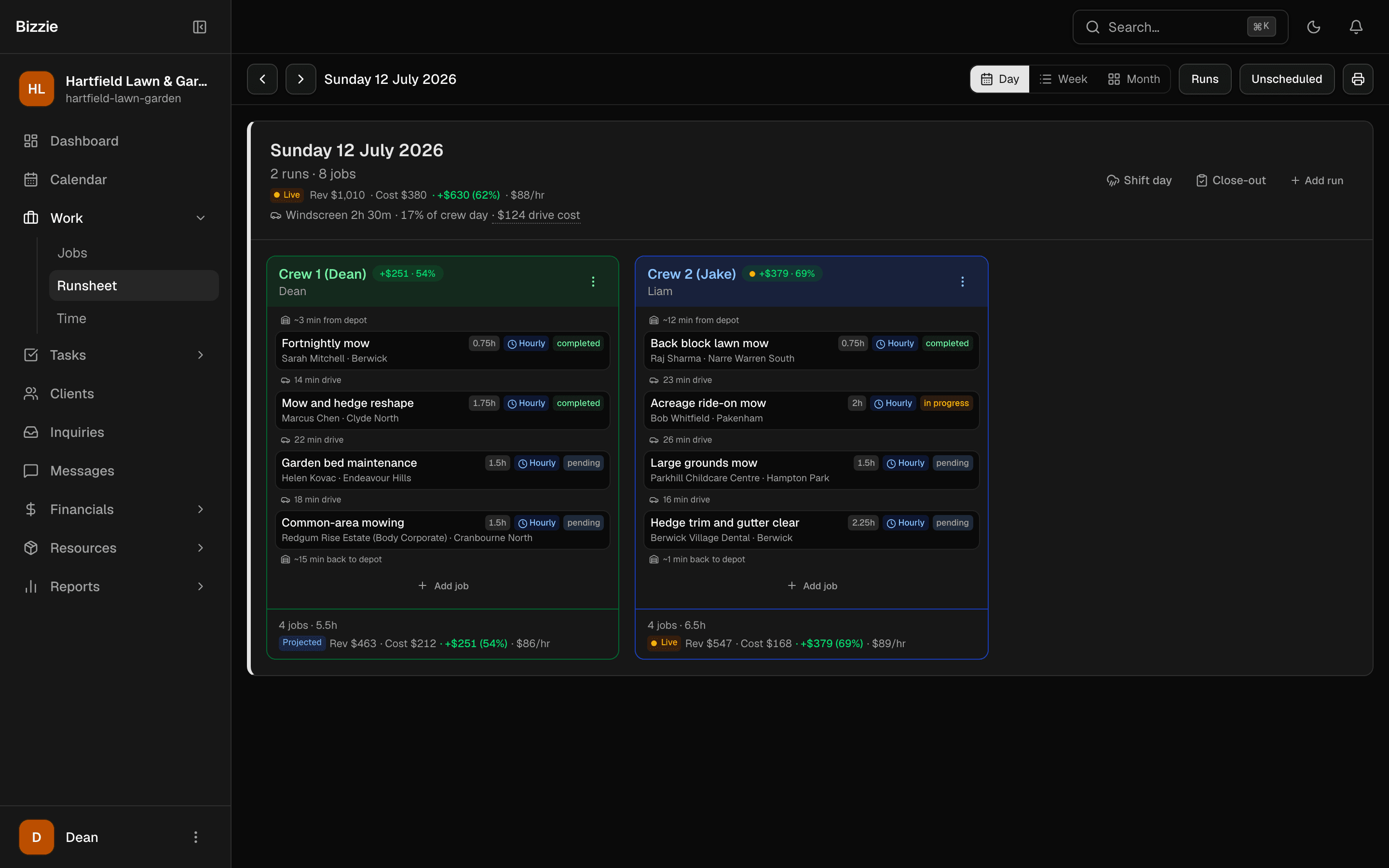Go to next day arrow

[301, 79]
